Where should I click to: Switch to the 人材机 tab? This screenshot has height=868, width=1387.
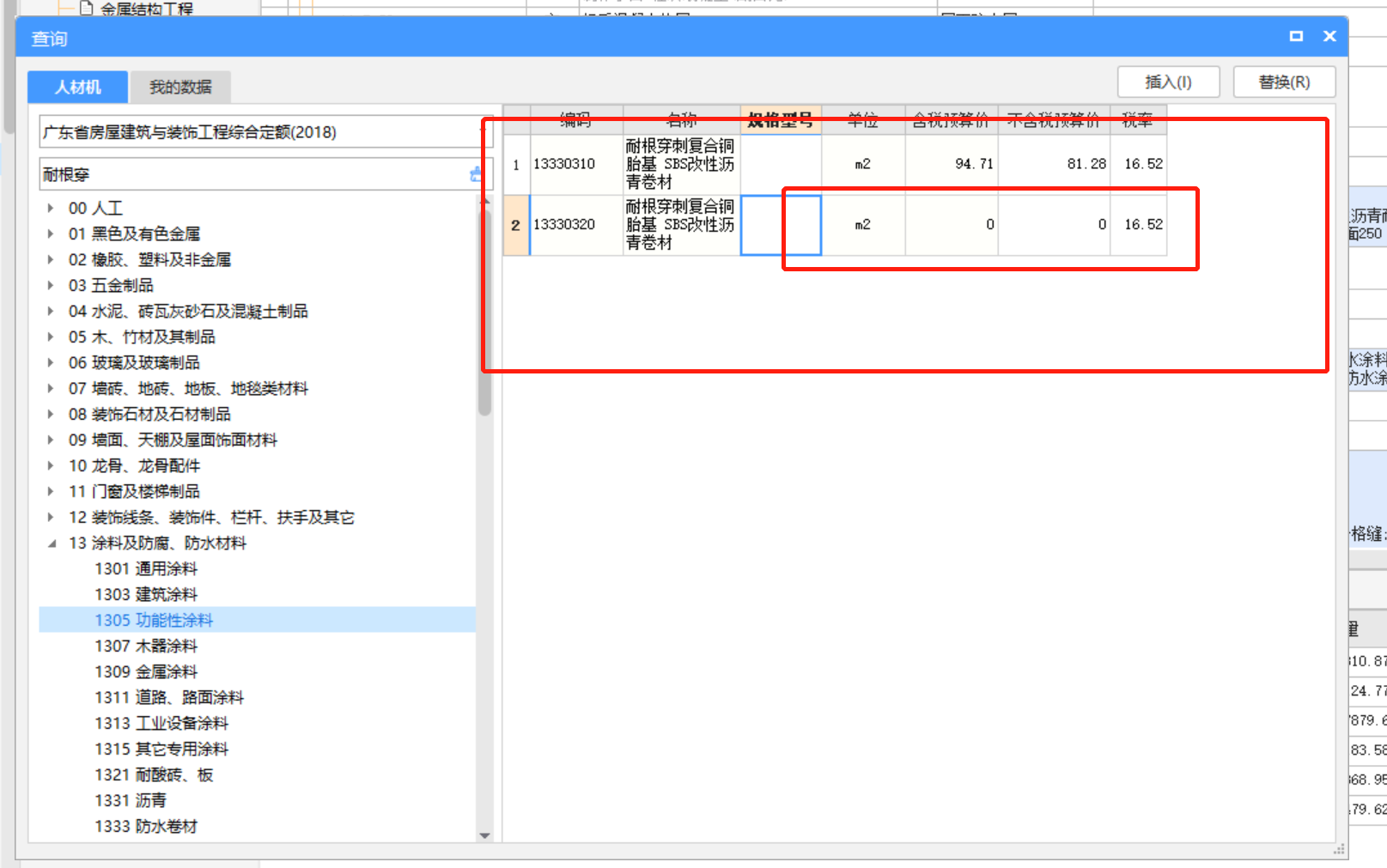point(78,87)
